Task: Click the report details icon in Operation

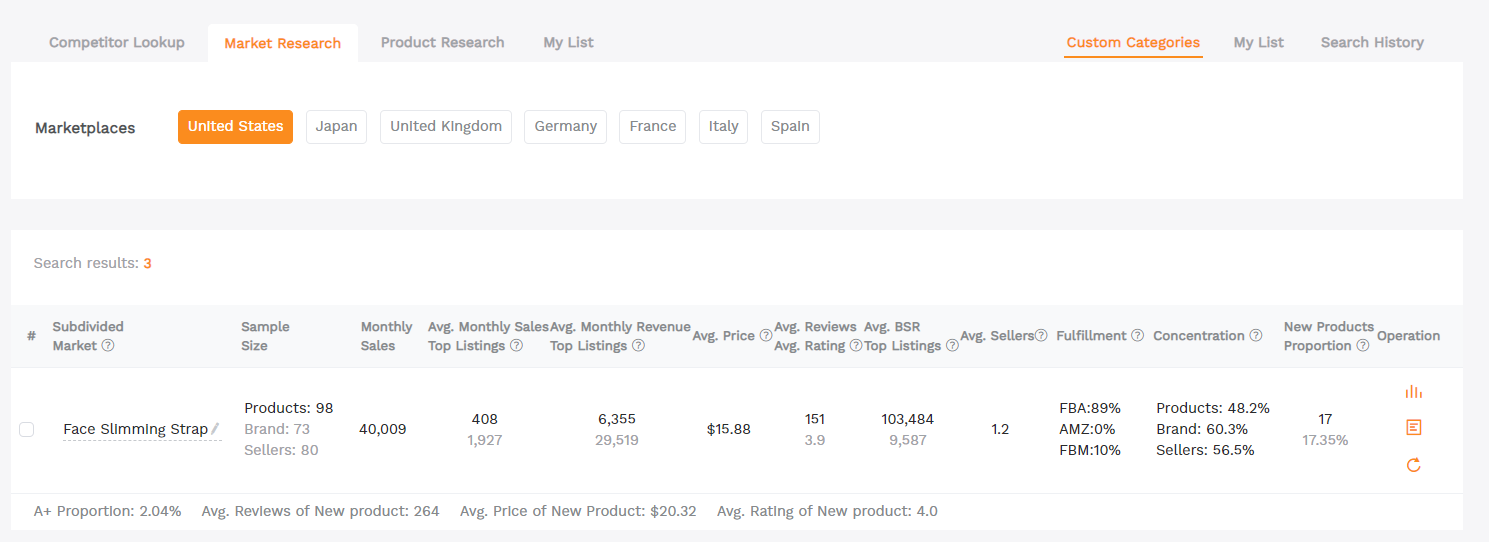Action: [x=1413, y=428]
